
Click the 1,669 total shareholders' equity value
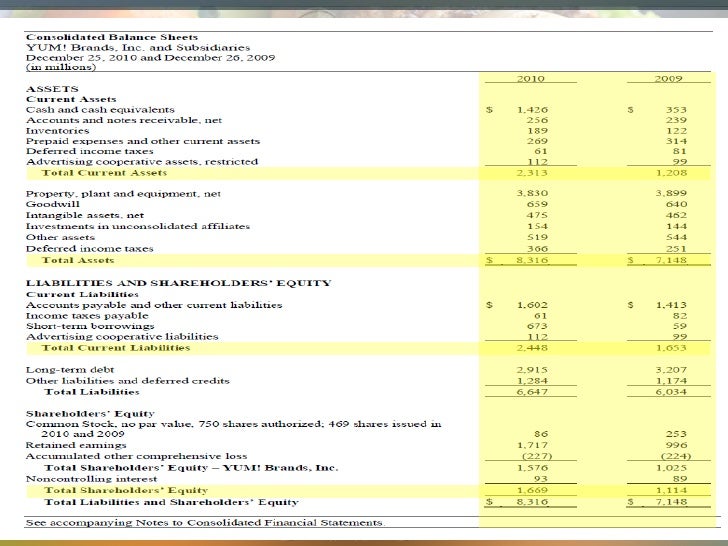533,490
